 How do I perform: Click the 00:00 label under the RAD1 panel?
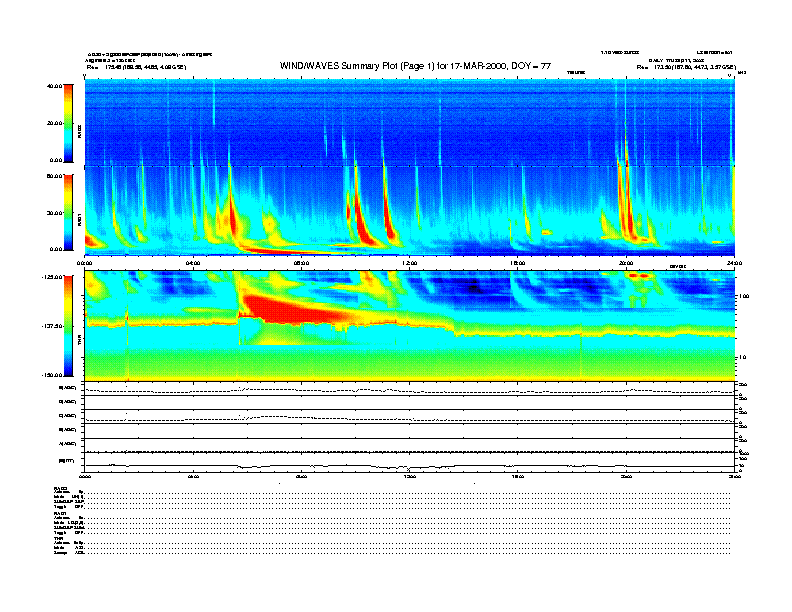86,262
